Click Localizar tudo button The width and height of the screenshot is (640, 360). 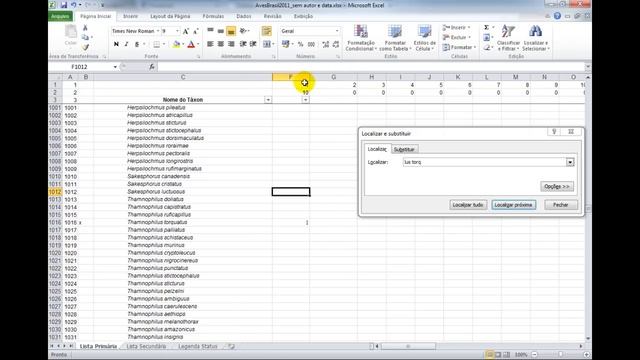point(468,204)
